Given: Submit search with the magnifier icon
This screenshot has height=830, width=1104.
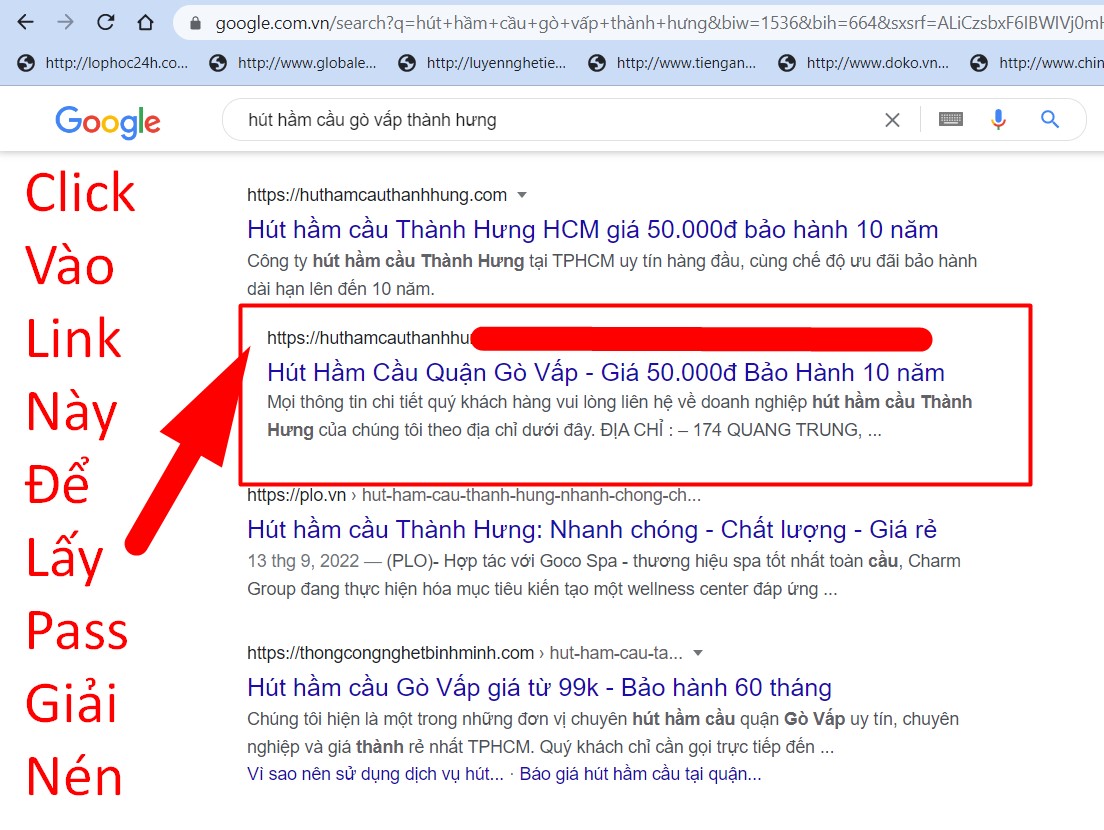Looking at the screenshot, I should pos(1050,120).
